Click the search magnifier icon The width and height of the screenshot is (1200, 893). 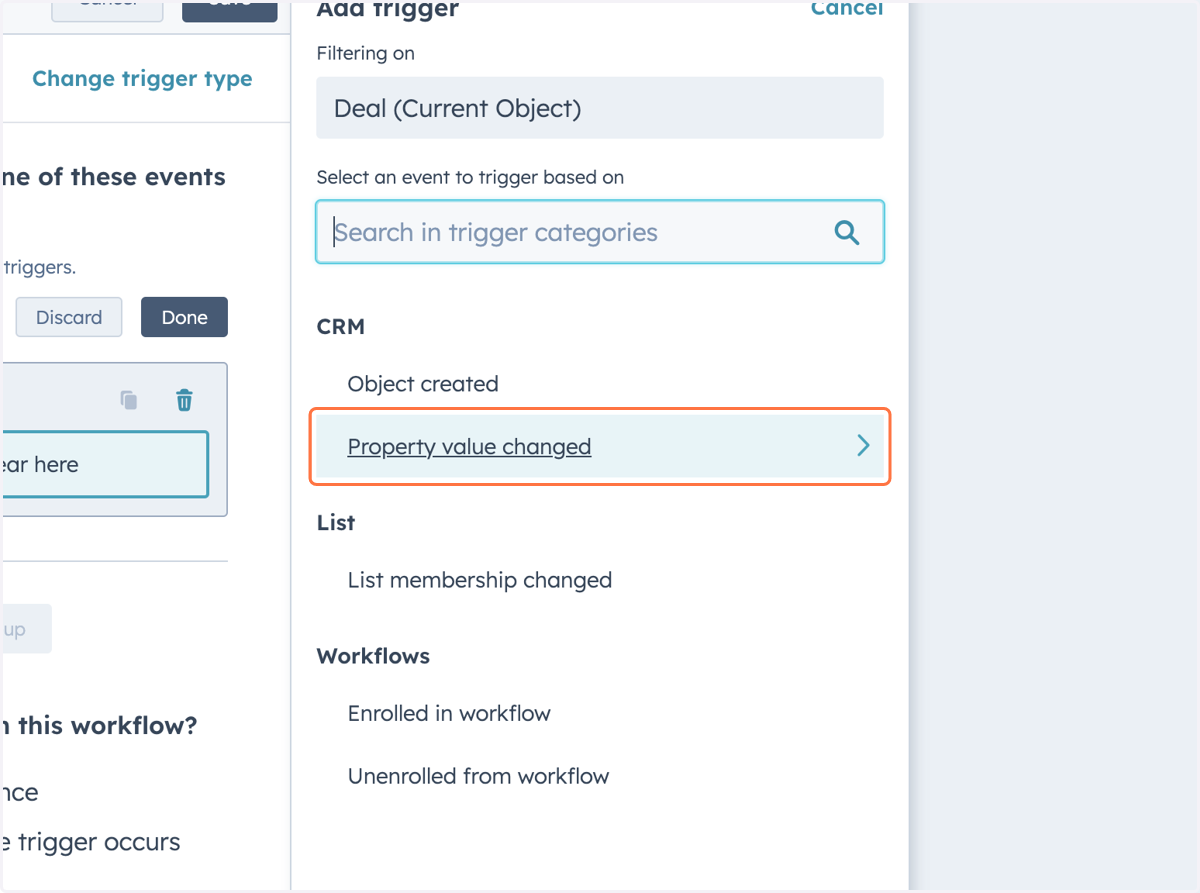(x=846, y=232)
